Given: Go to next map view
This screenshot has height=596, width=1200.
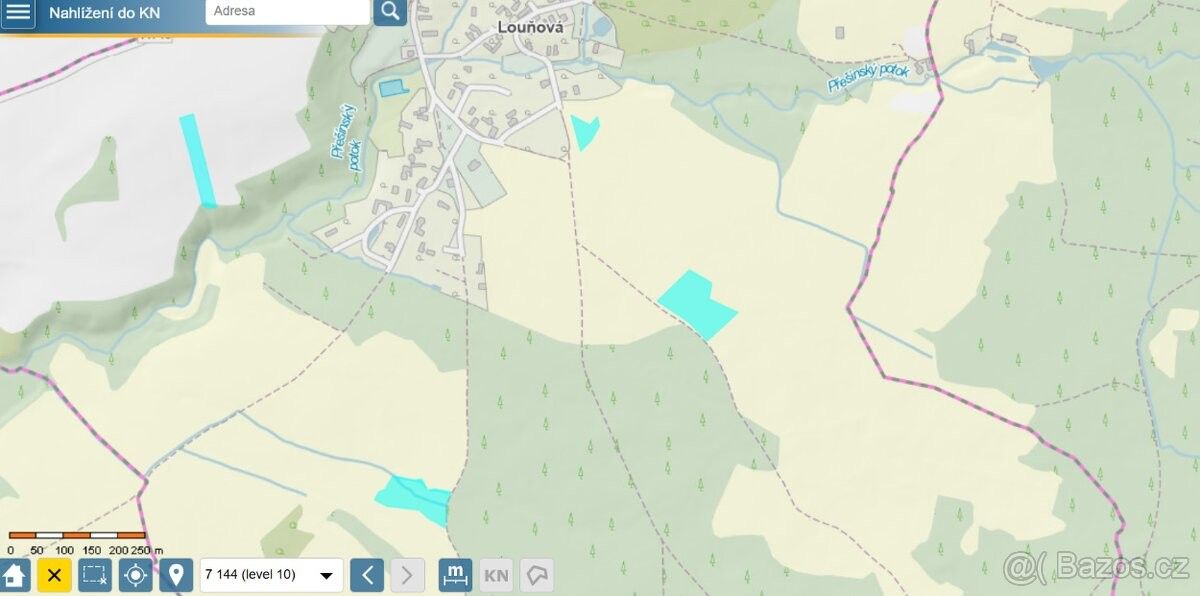Looking at the screenshot, I should click(x=406, y=575).
